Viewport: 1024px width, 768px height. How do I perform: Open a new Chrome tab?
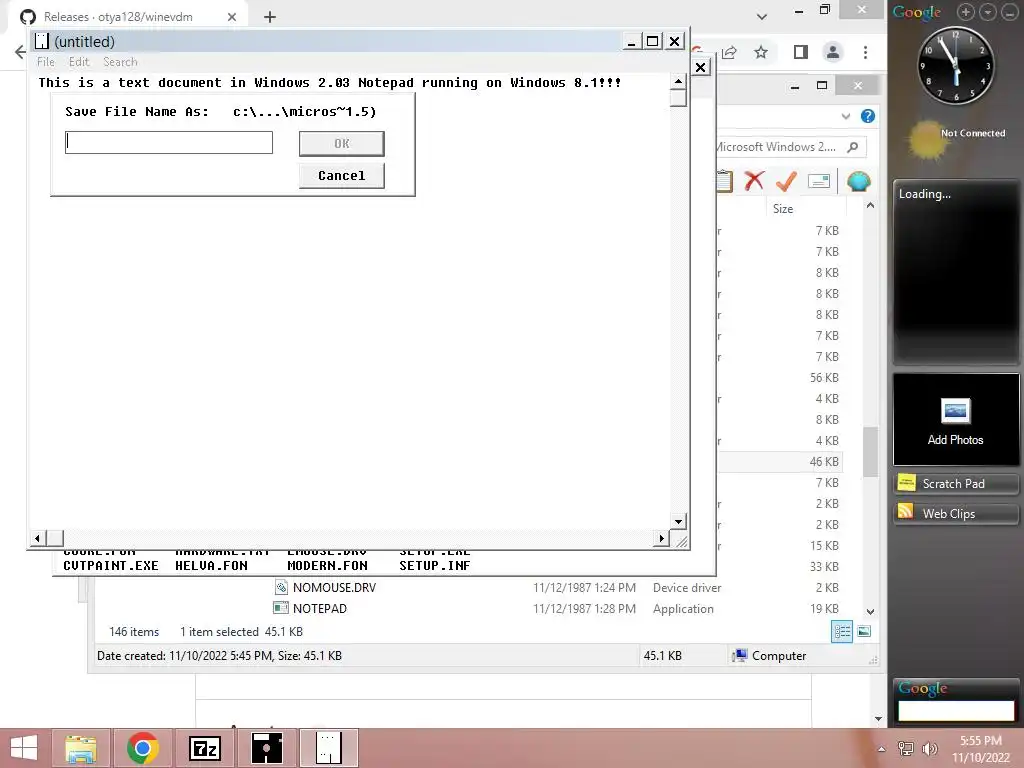270,17
